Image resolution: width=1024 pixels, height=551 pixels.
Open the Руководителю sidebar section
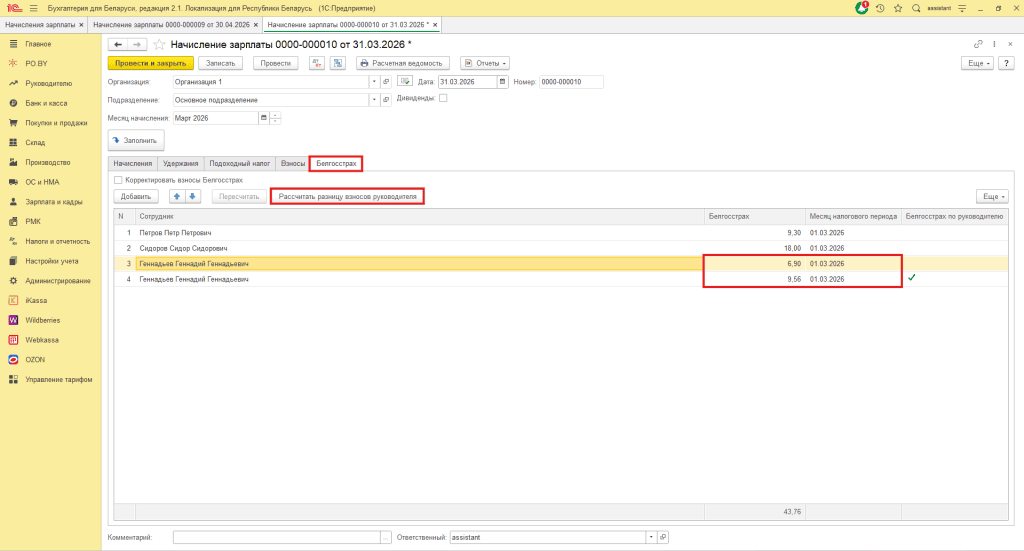point(48,84)
